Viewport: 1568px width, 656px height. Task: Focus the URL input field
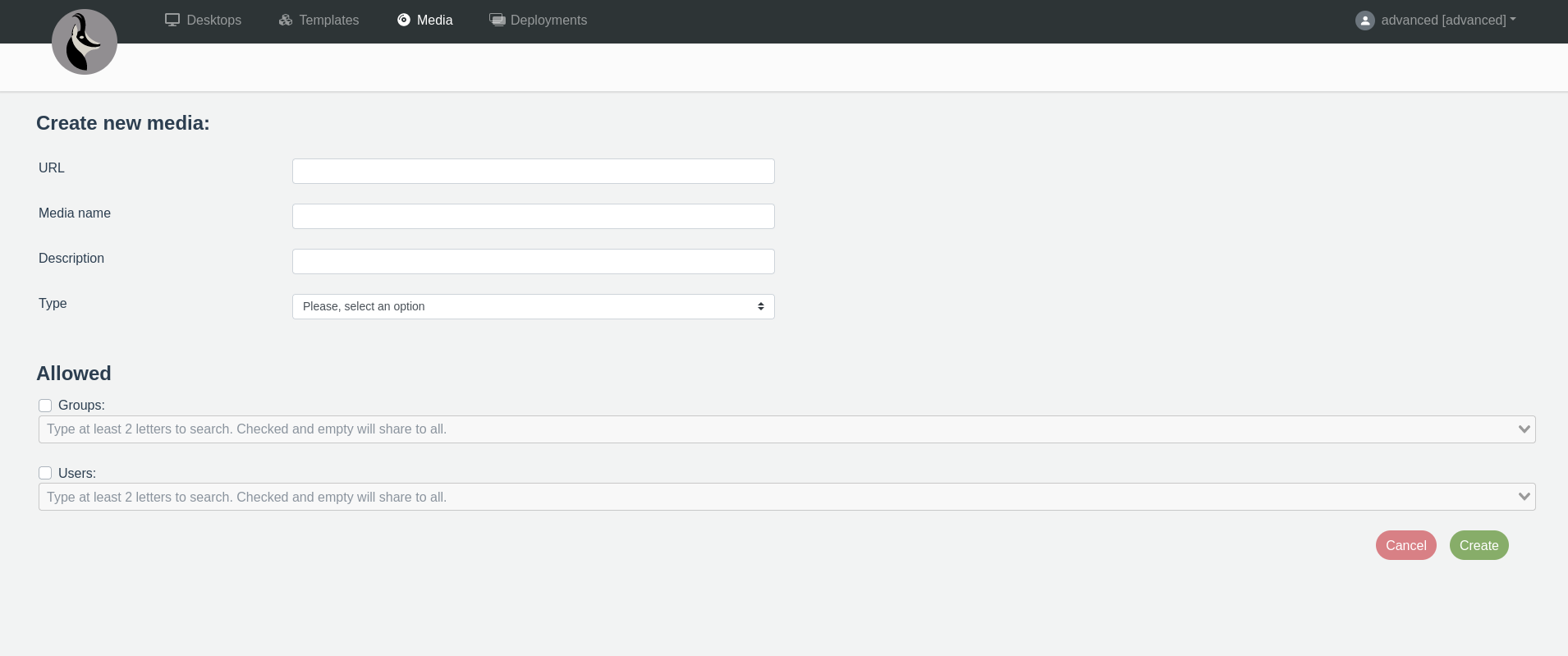533,172
